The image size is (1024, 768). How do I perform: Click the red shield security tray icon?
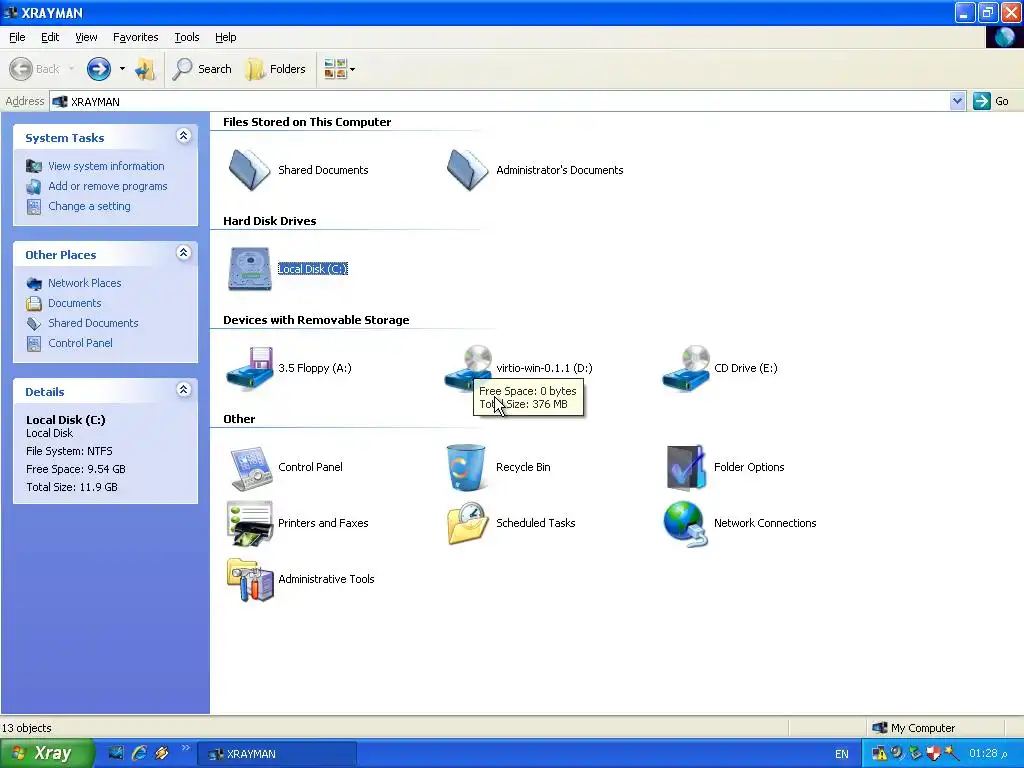tap(933, 754)
